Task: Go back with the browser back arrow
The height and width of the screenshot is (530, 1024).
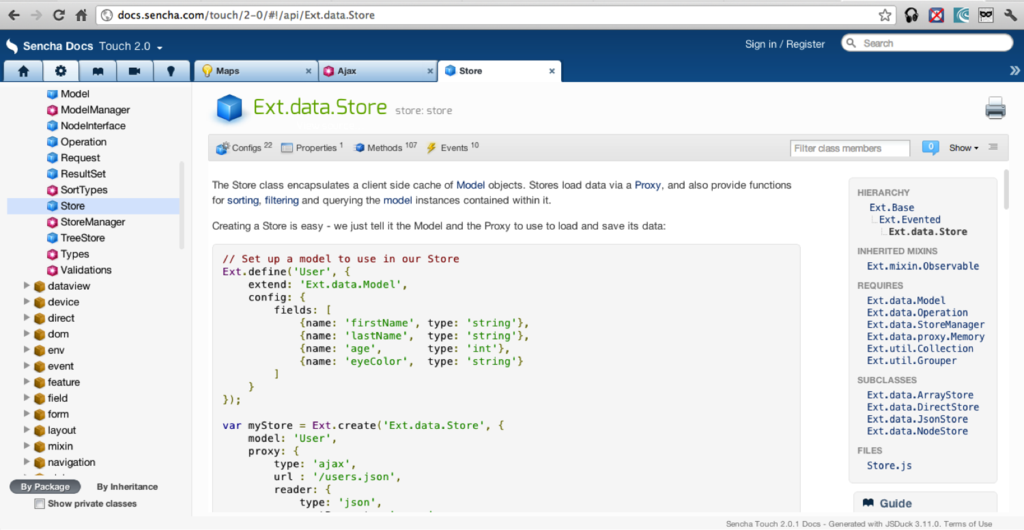Action: click(14, 14)
